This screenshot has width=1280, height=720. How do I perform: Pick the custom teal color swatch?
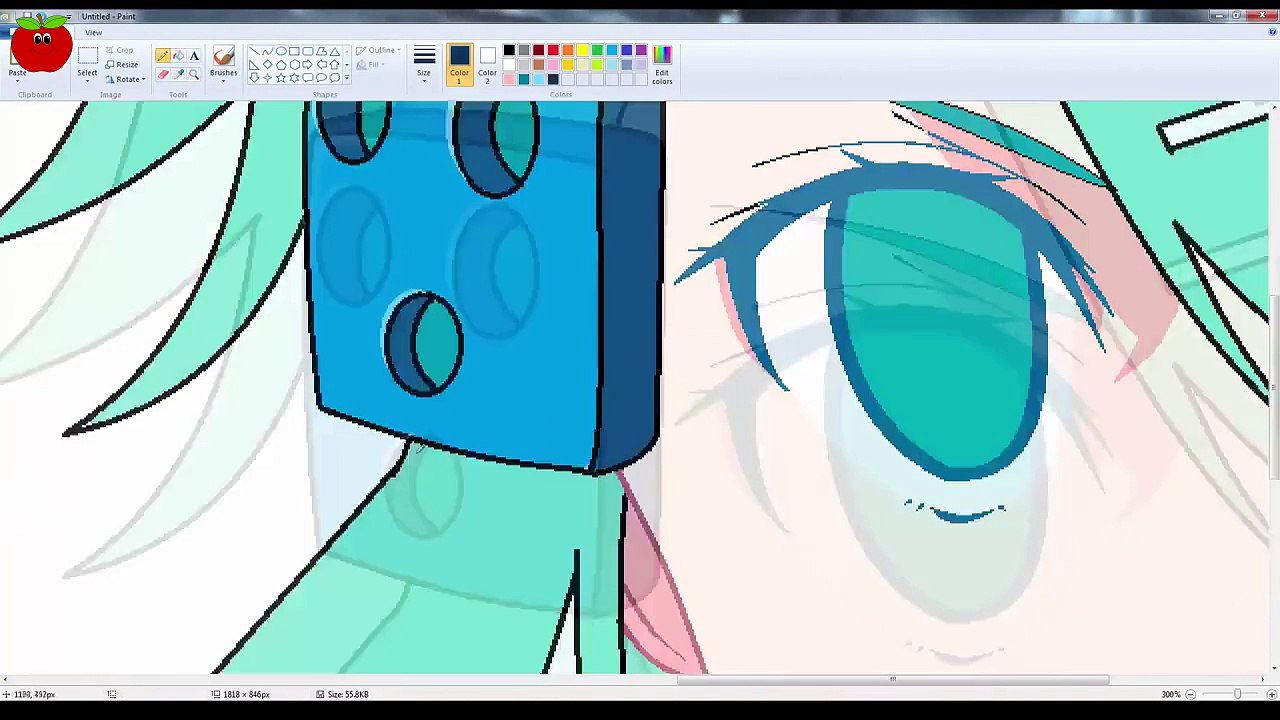click(x=524, y=79)
